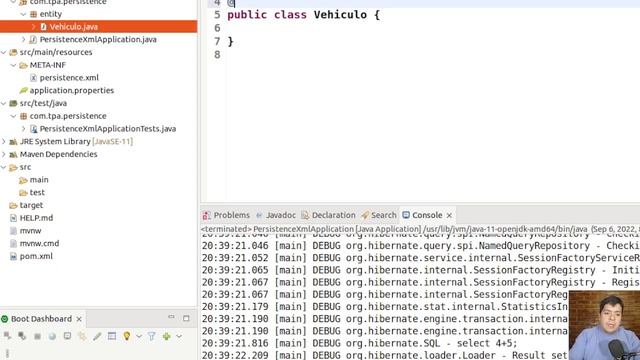This screenshot has height=360, width=640.
Task: Click the PersistenceXmlApplication.java file icon
Action: tap(33, 39)
